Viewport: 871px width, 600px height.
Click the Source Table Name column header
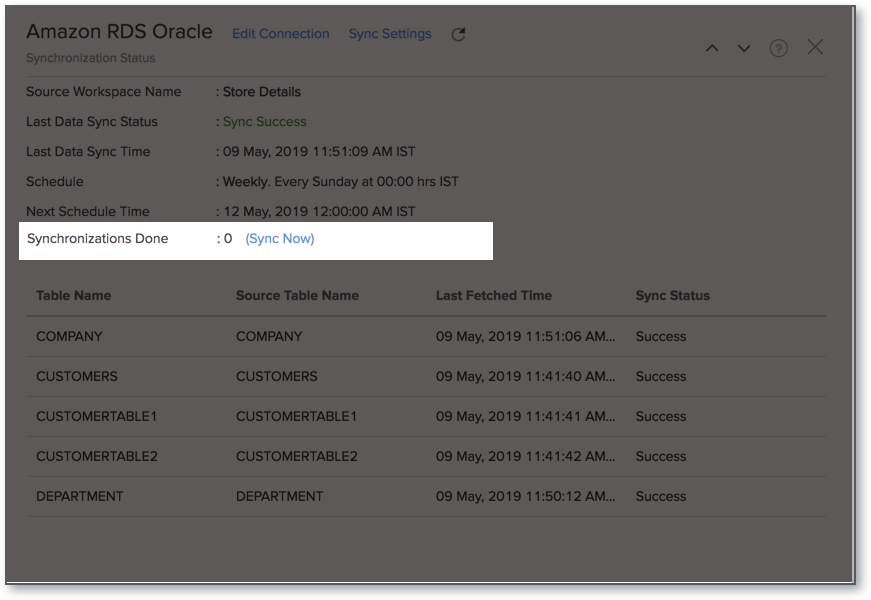297,296
